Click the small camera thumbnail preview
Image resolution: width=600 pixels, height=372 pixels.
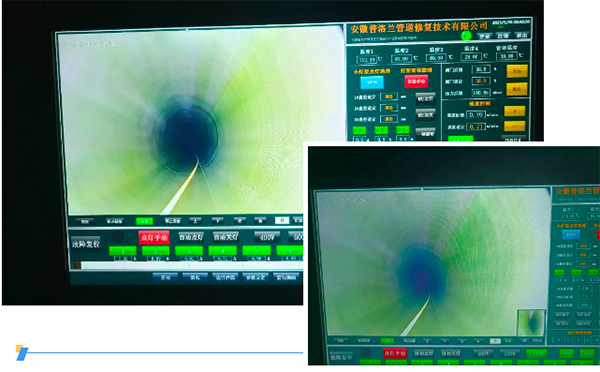[x=531, y=322]
